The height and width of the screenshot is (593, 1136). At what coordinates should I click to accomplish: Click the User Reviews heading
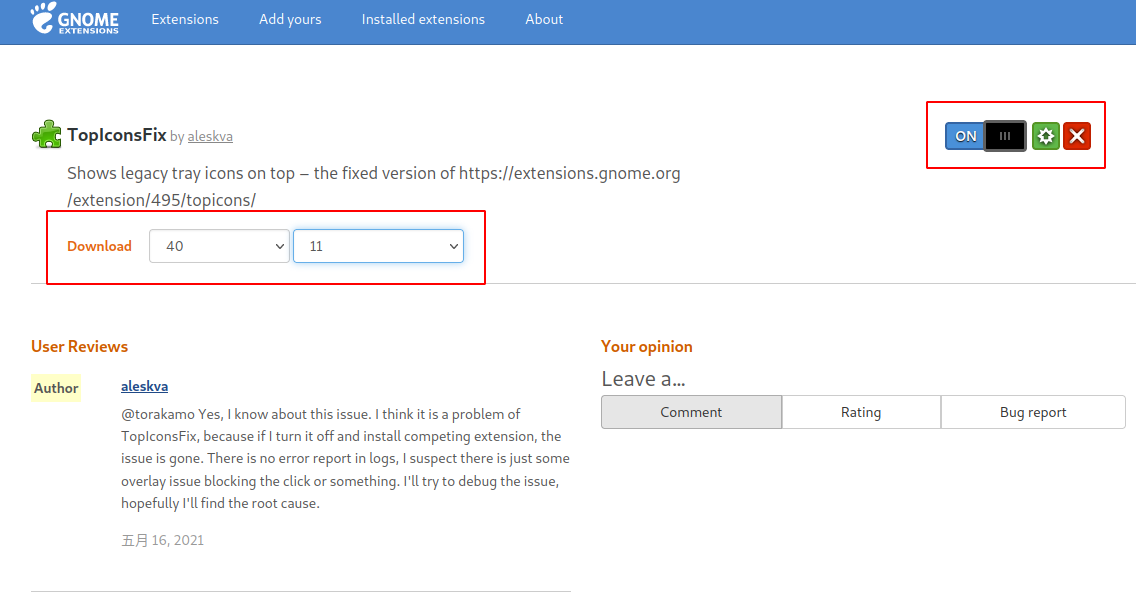click(x=80, y=347)
